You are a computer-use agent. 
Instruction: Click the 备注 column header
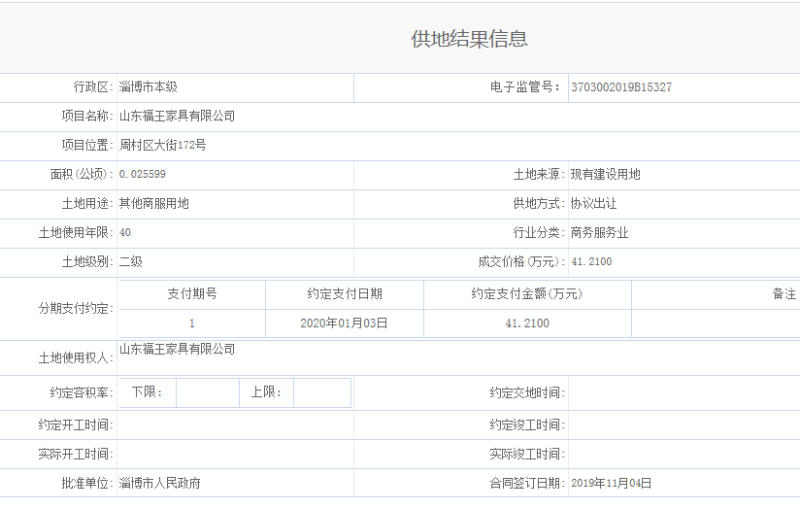[784, 294]
